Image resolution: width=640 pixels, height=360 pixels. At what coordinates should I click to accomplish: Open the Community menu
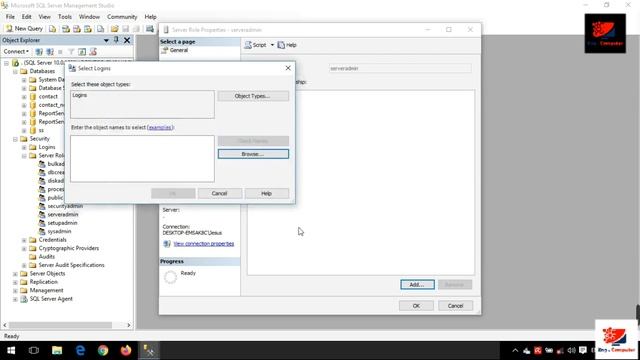(x=122, y=17)
